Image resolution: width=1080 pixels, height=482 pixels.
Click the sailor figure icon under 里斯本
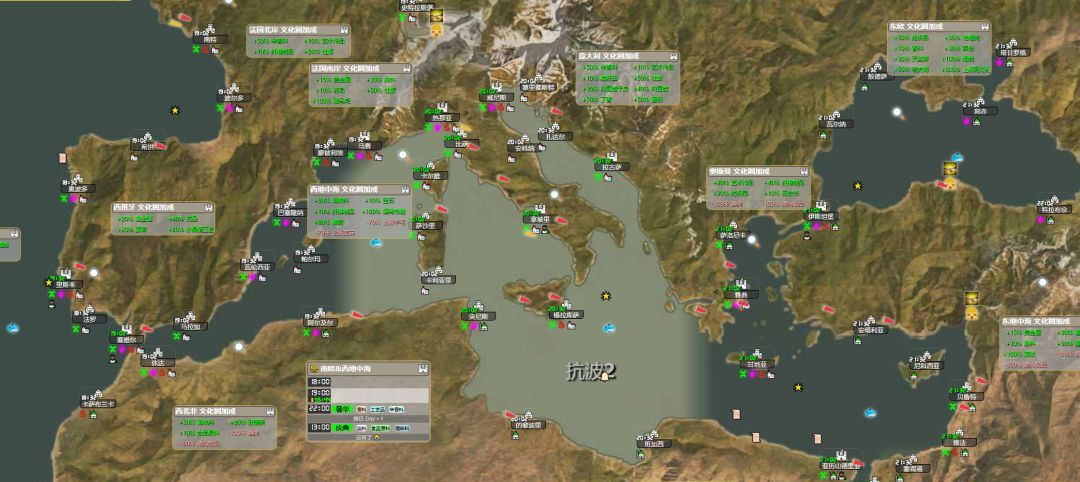click(52, 304)
